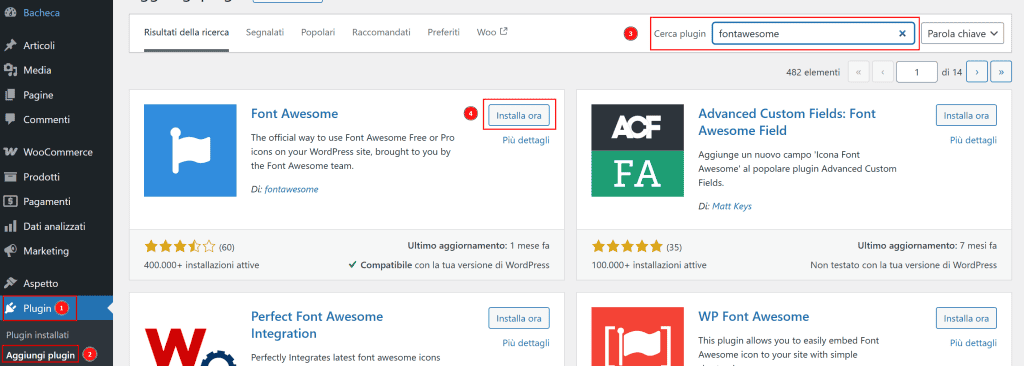Clear search text with X icon
Screen dimensions: 1024x366
click(903, 33)
